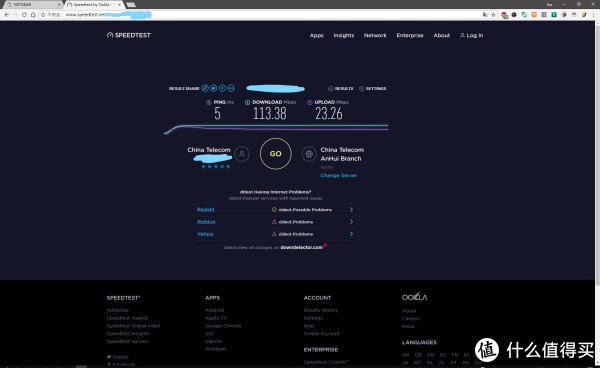Open Create Account footer link
This screenshot has height=368, width=600.
(x=321, y=334)
